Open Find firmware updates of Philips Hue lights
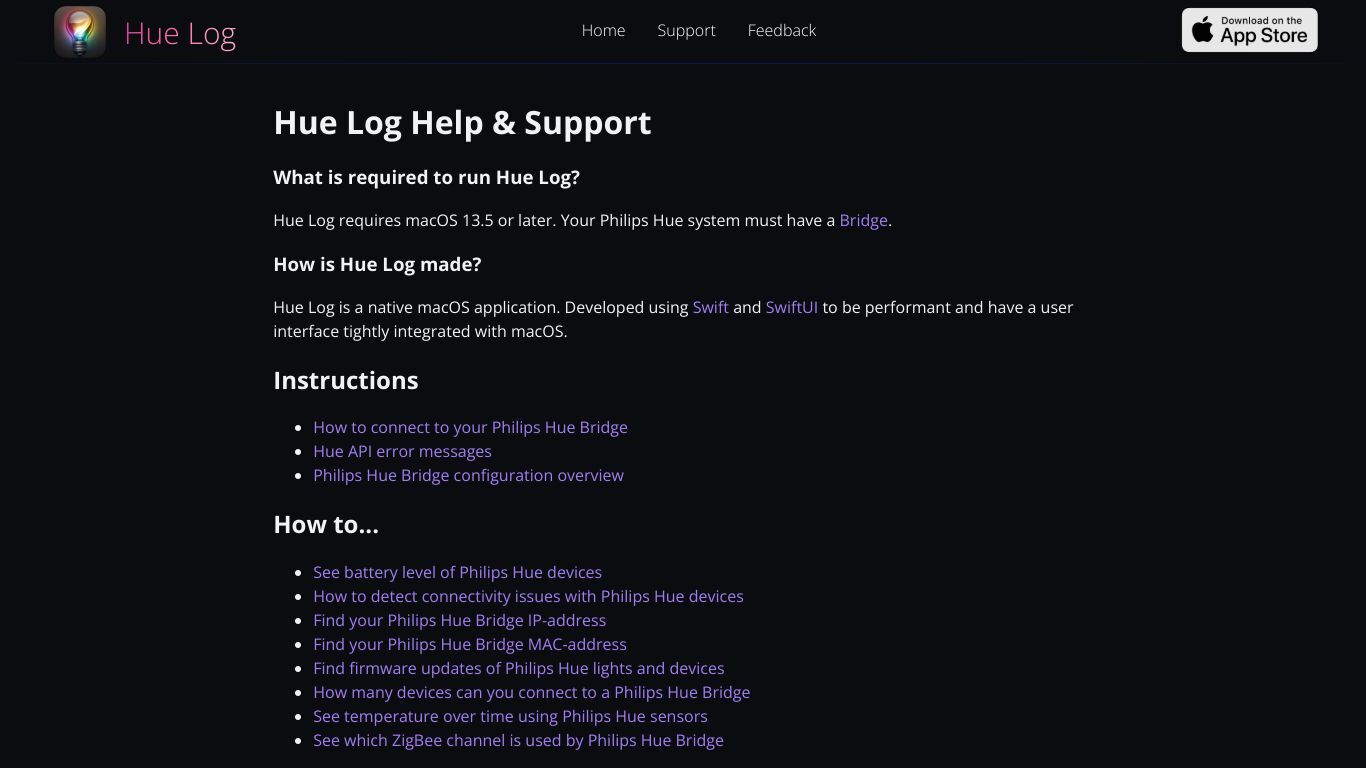 (x=518, y=668)
